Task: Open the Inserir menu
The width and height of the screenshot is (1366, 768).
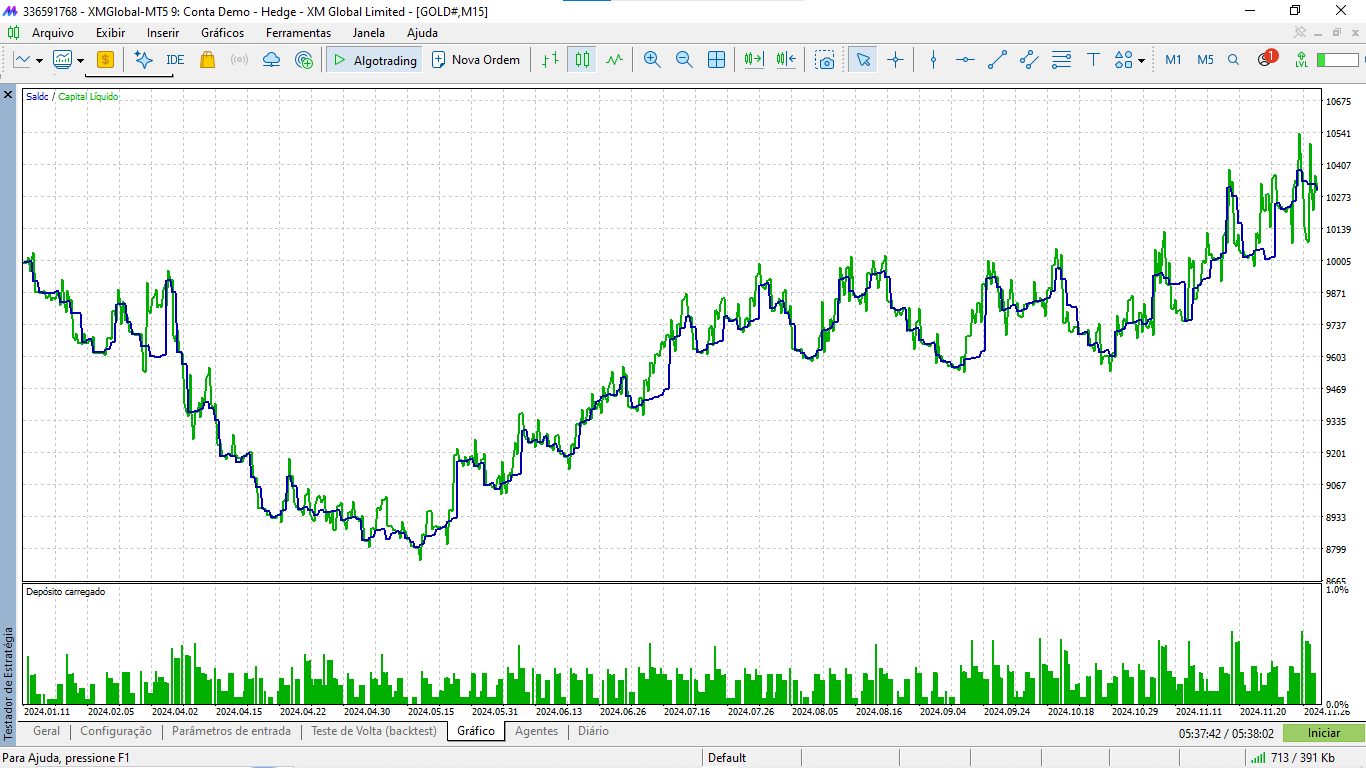Action: tap(163, 33)
